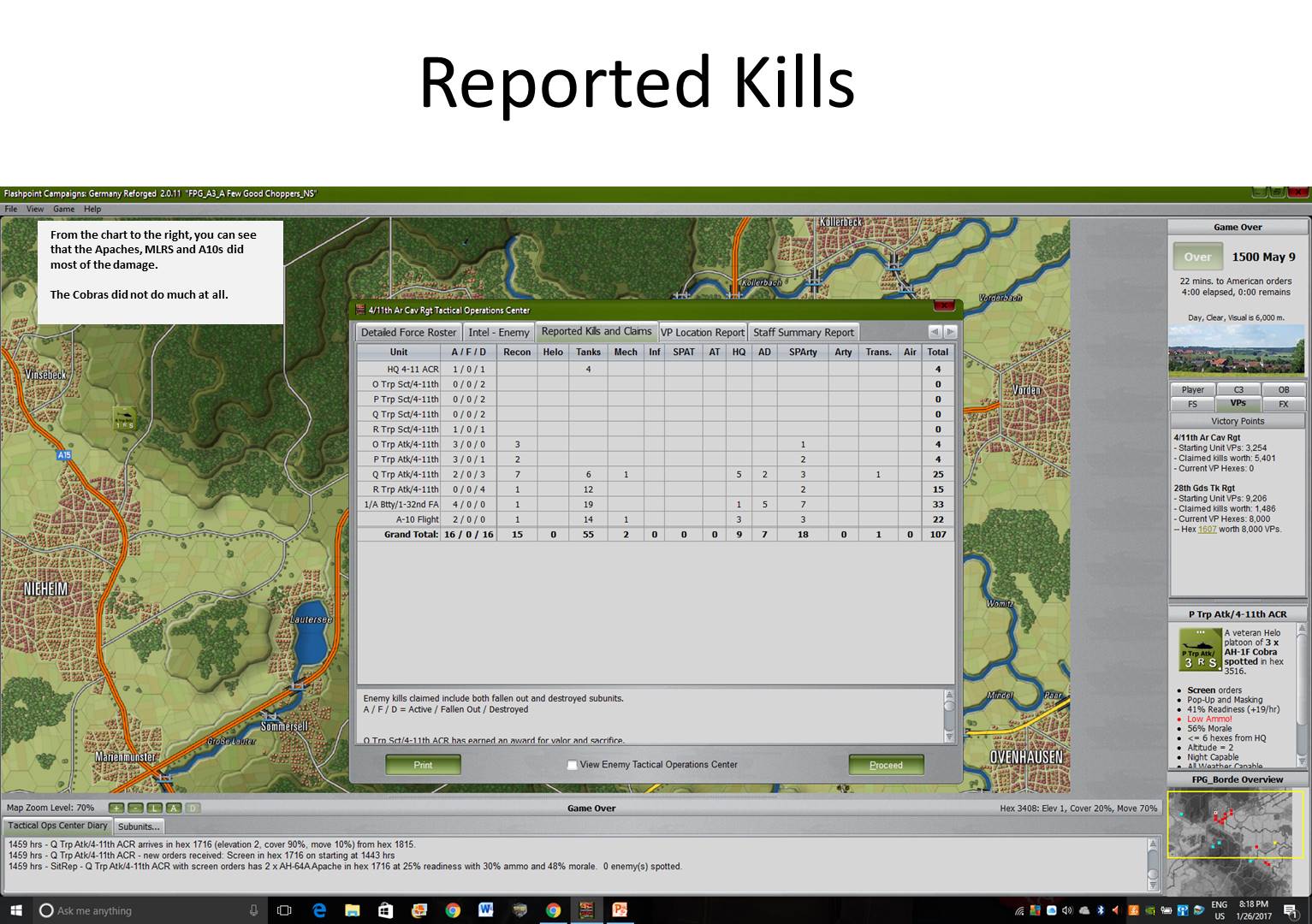Open the Subunits tab
This screenshot has width=1312, height=924.
pyautogui.click(x=139, y=826)
